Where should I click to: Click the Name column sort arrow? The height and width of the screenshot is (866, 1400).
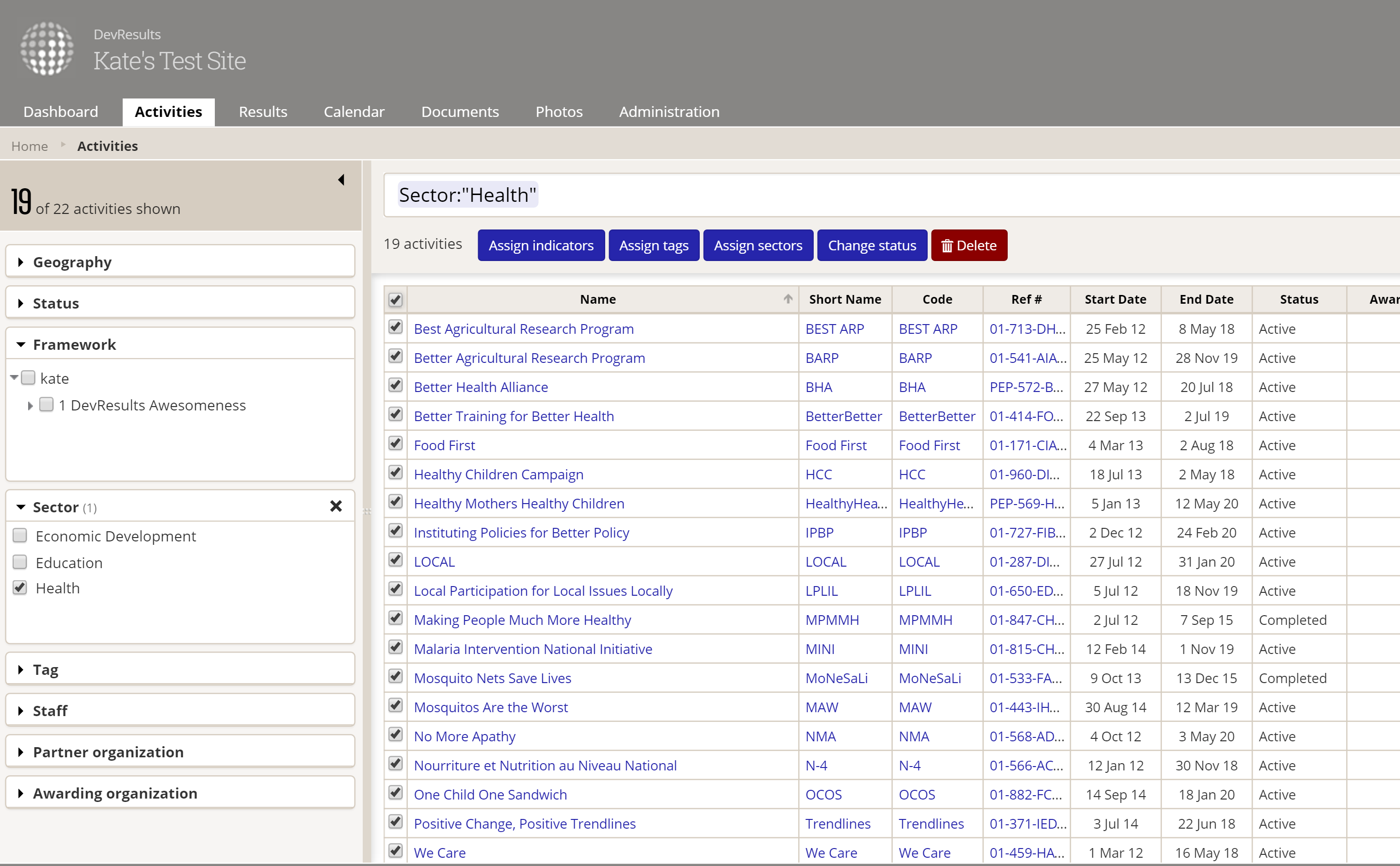(788, 299)
